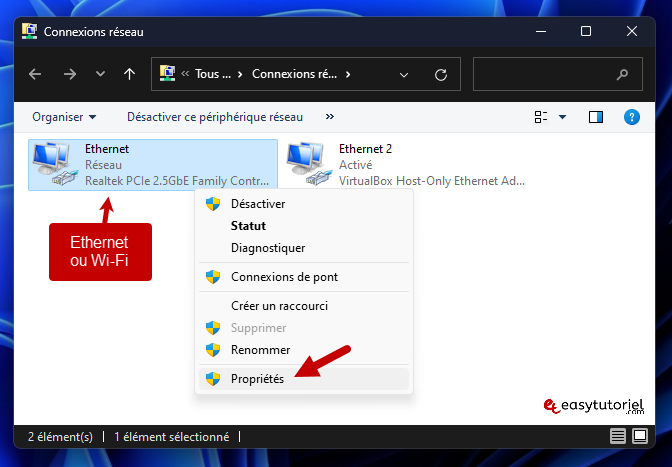
Task: Choose Renommer in the context menu
Action: [x=304, y=350]
